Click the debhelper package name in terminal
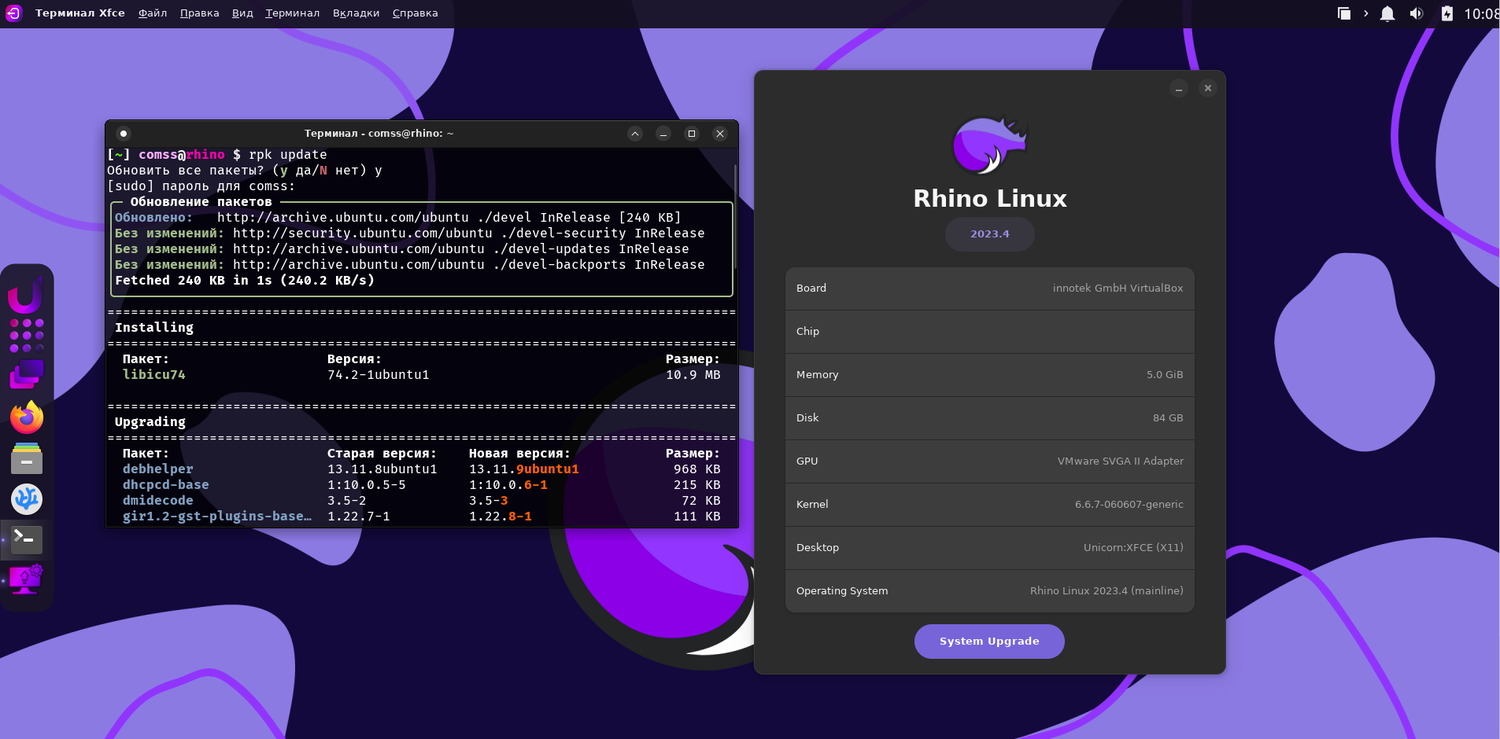The image size is (1500, 739). pyautogui.click(x=158, y=469)
